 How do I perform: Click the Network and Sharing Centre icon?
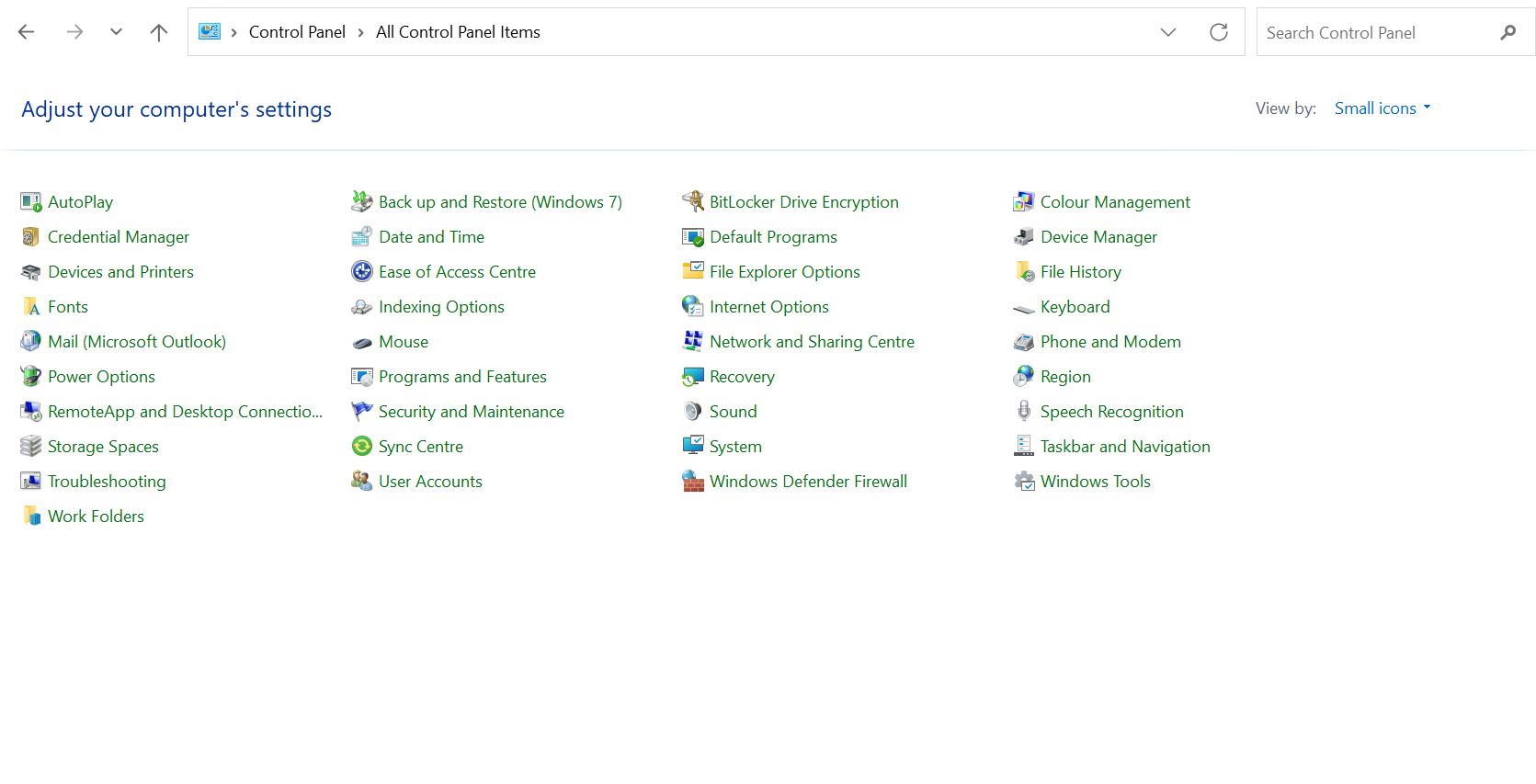[693, 342]
